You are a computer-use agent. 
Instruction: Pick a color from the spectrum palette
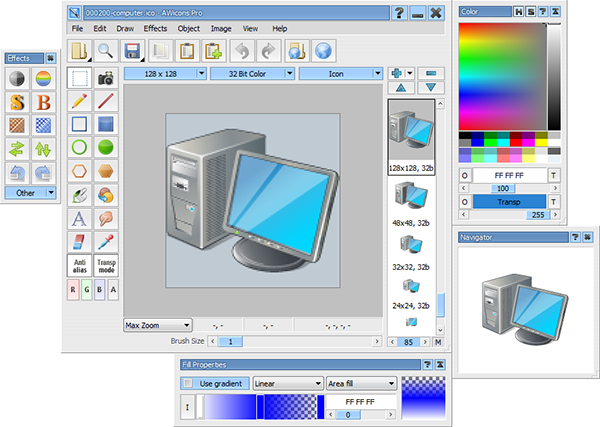coord(500,70)
